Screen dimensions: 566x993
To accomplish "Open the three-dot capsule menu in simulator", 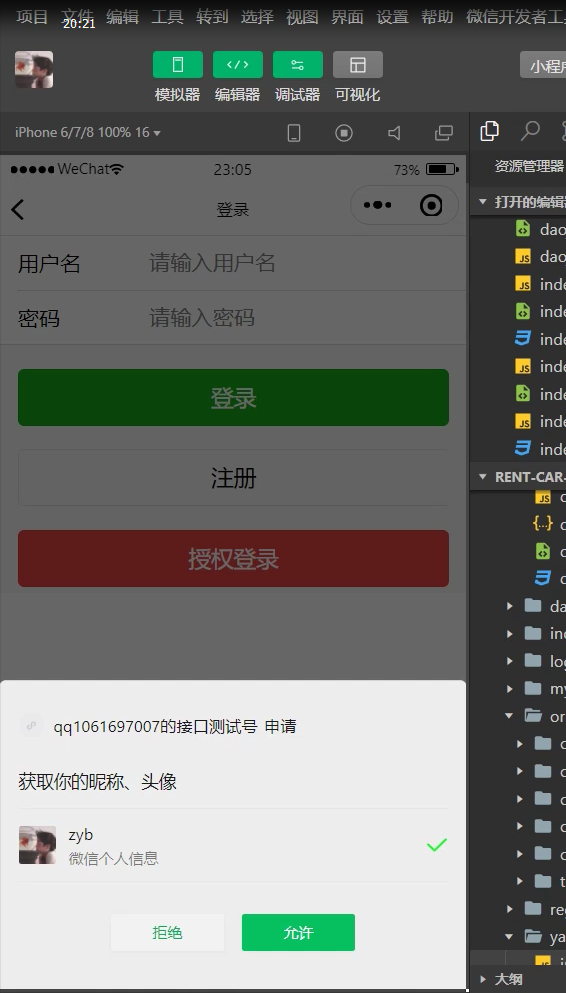I will point(377,205).
